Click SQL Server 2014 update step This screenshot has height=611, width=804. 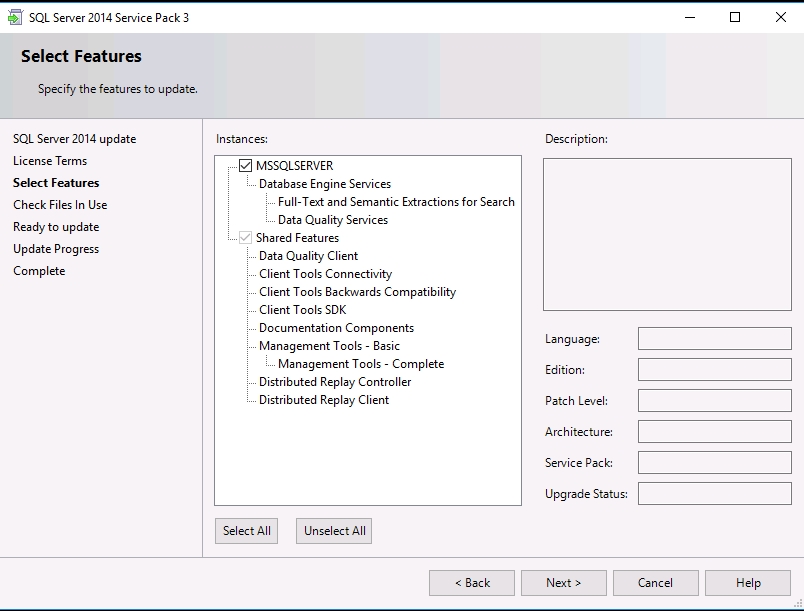coord(75,139)
